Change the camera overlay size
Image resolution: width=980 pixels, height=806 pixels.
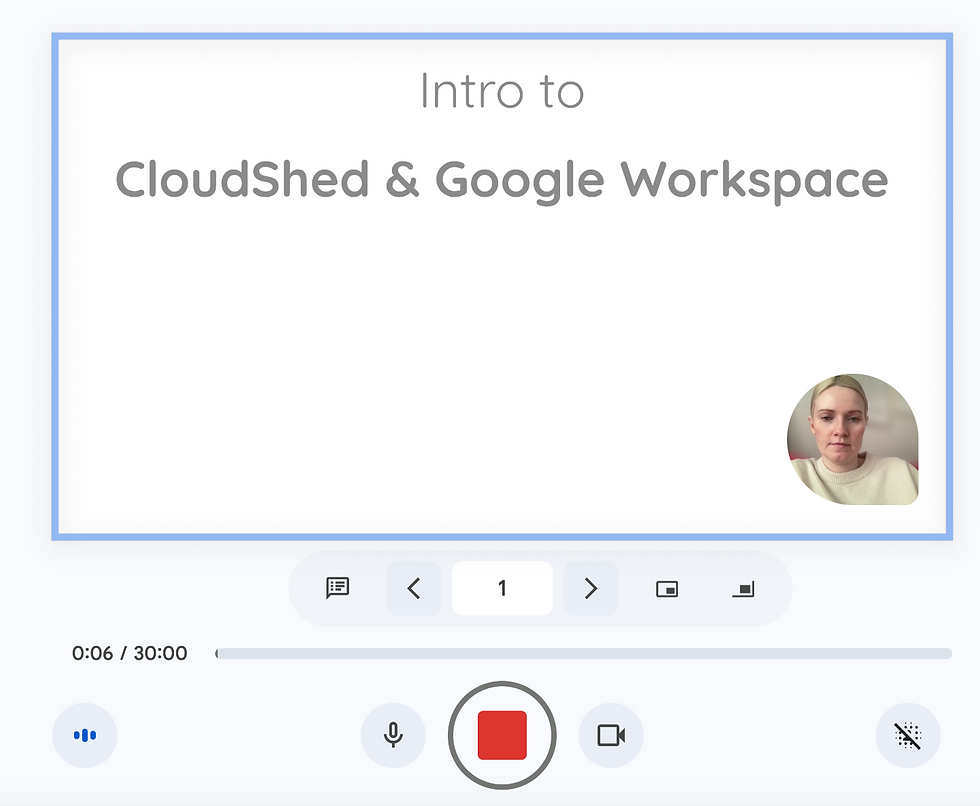(x=743, y=589)
